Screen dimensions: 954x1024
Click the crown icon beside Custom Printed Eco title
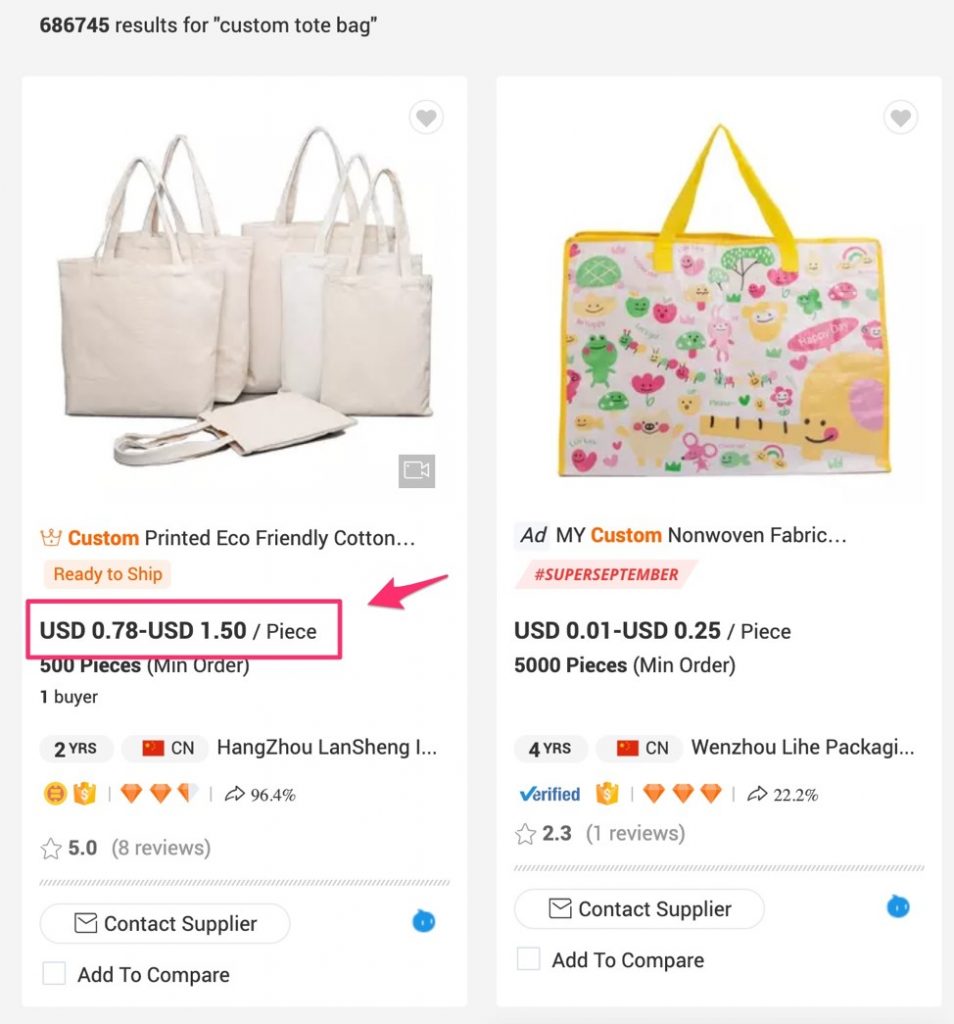51,538
